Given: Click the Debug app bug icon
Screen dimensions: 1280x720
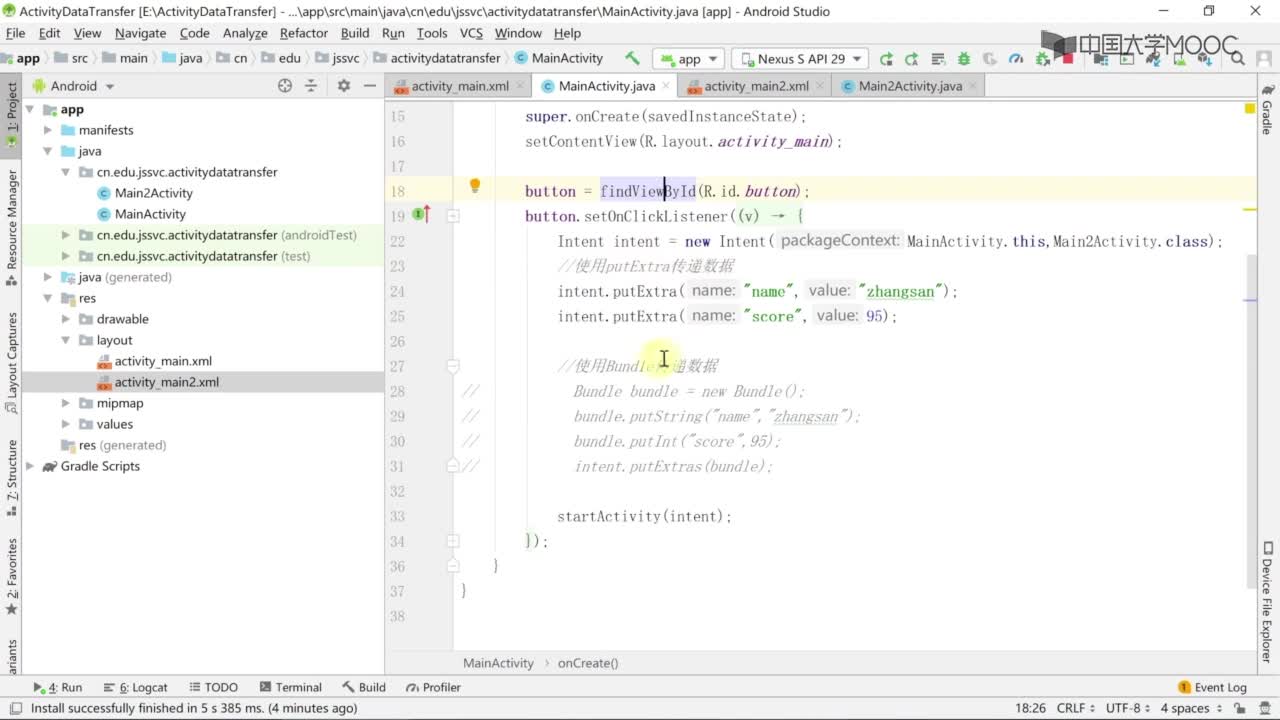Looking at the screenshot, I should click(x=964, y=59).
